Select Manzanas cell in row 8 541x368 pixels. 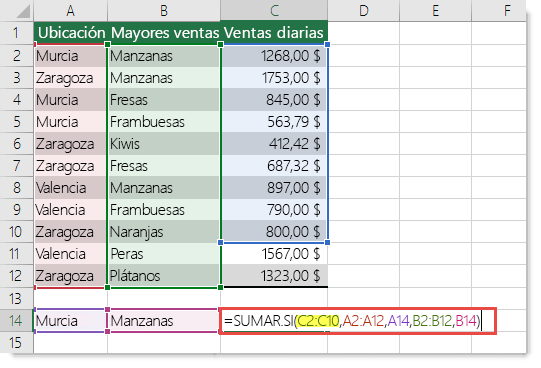(x=164, y=188)
